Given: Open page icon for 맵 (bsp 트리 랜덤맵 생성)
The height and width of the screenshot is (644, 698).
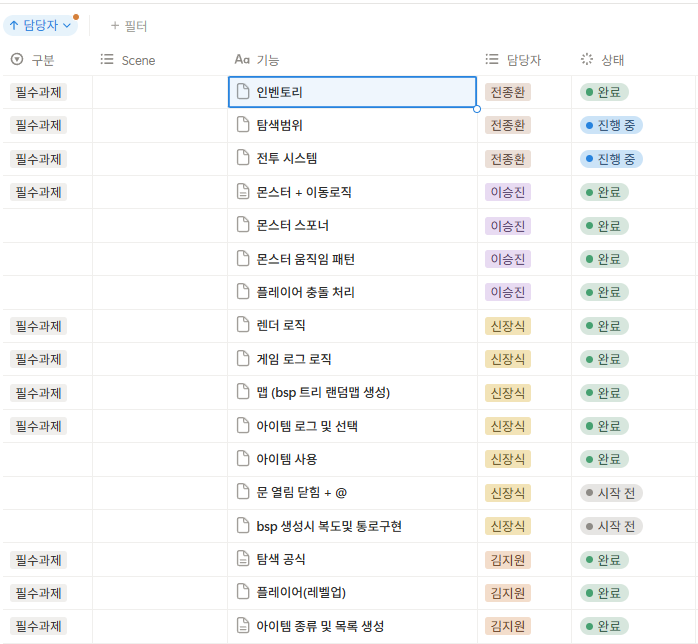Looking at the screenshot, I should point(243,392).
